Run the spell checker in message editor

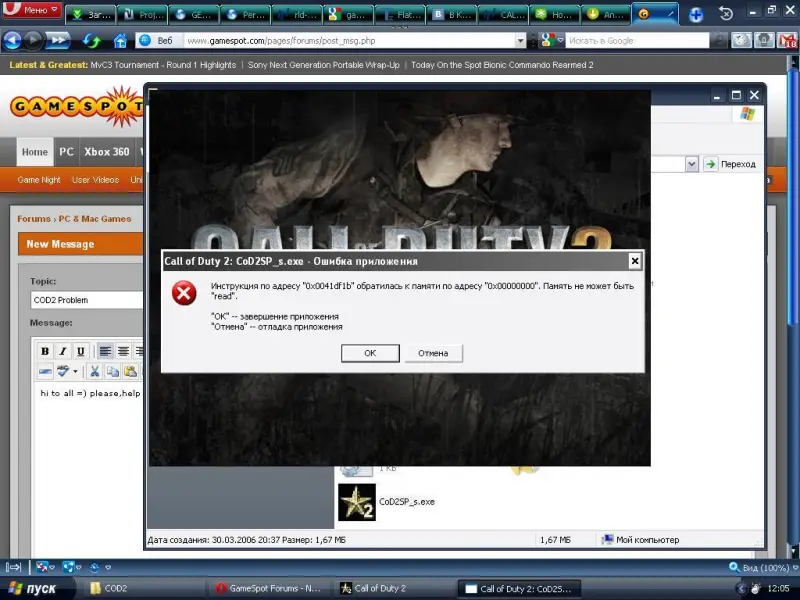click(x=63, y=371)
